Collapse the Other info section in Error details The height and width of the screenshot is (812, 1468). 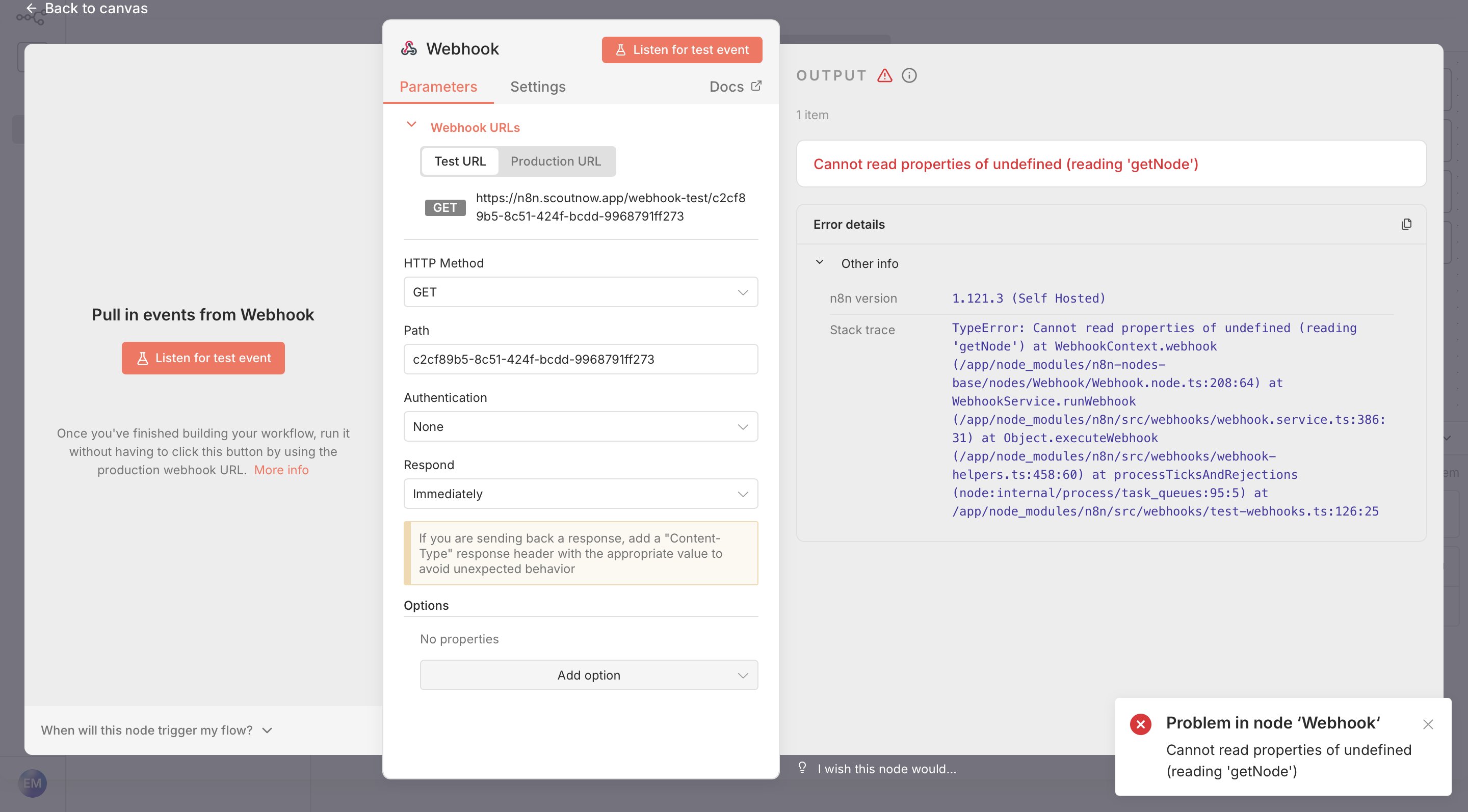820,262
